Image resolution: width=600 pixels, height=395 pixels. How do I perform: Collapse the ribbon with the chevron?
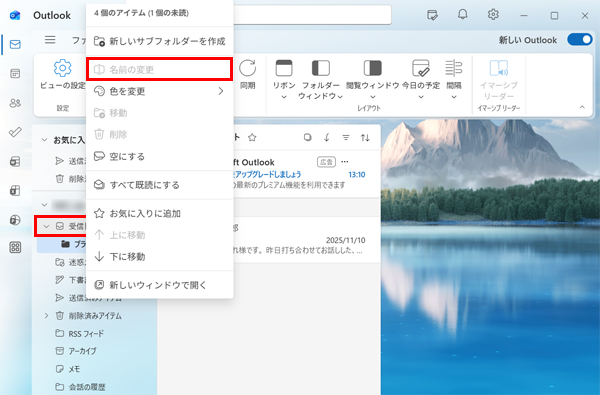click(582, 107)
